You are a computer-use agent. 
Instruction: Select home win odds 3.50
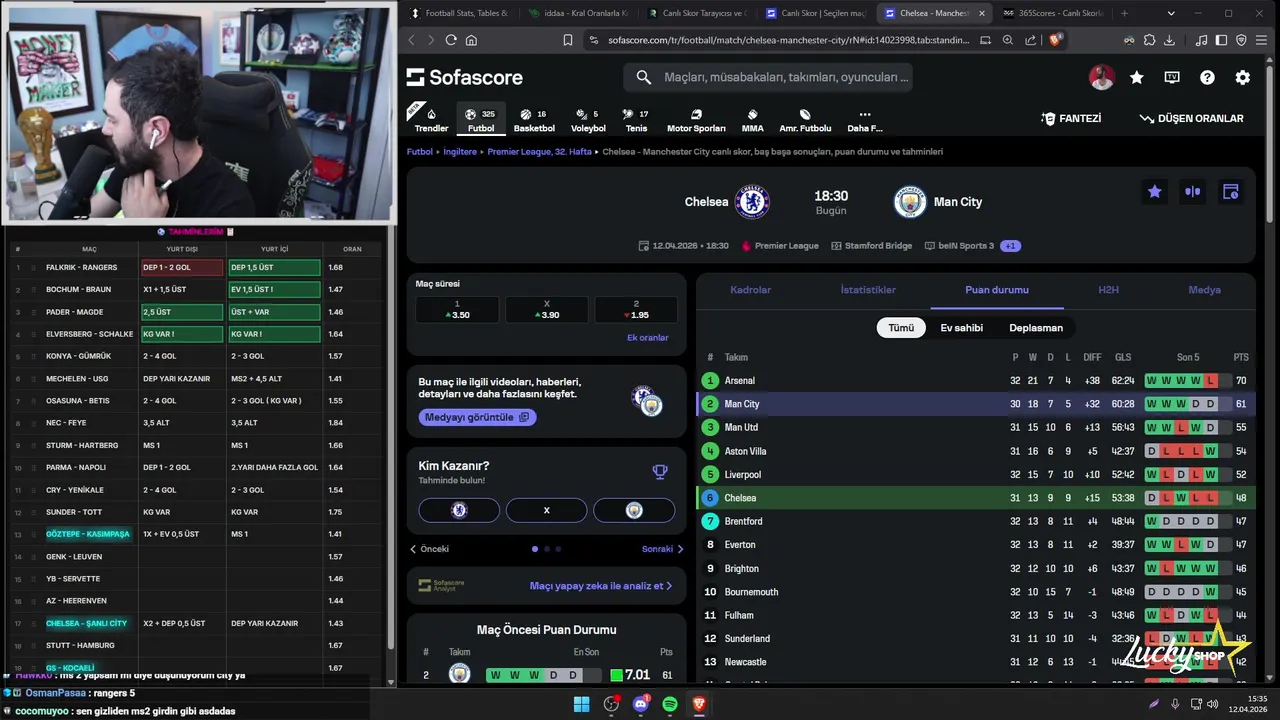(x=457, y=310)
